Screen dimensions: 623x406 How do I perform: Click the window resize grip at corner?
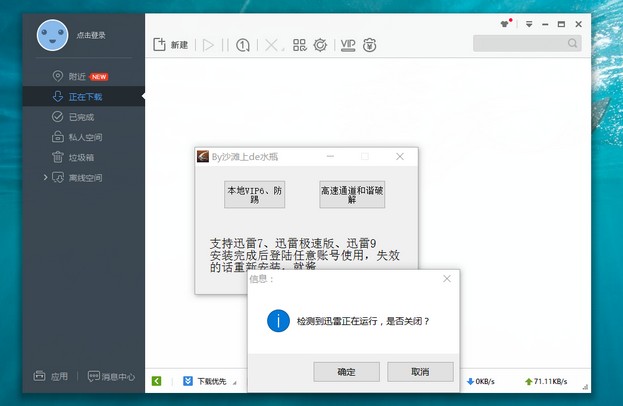tap(585, 387)
